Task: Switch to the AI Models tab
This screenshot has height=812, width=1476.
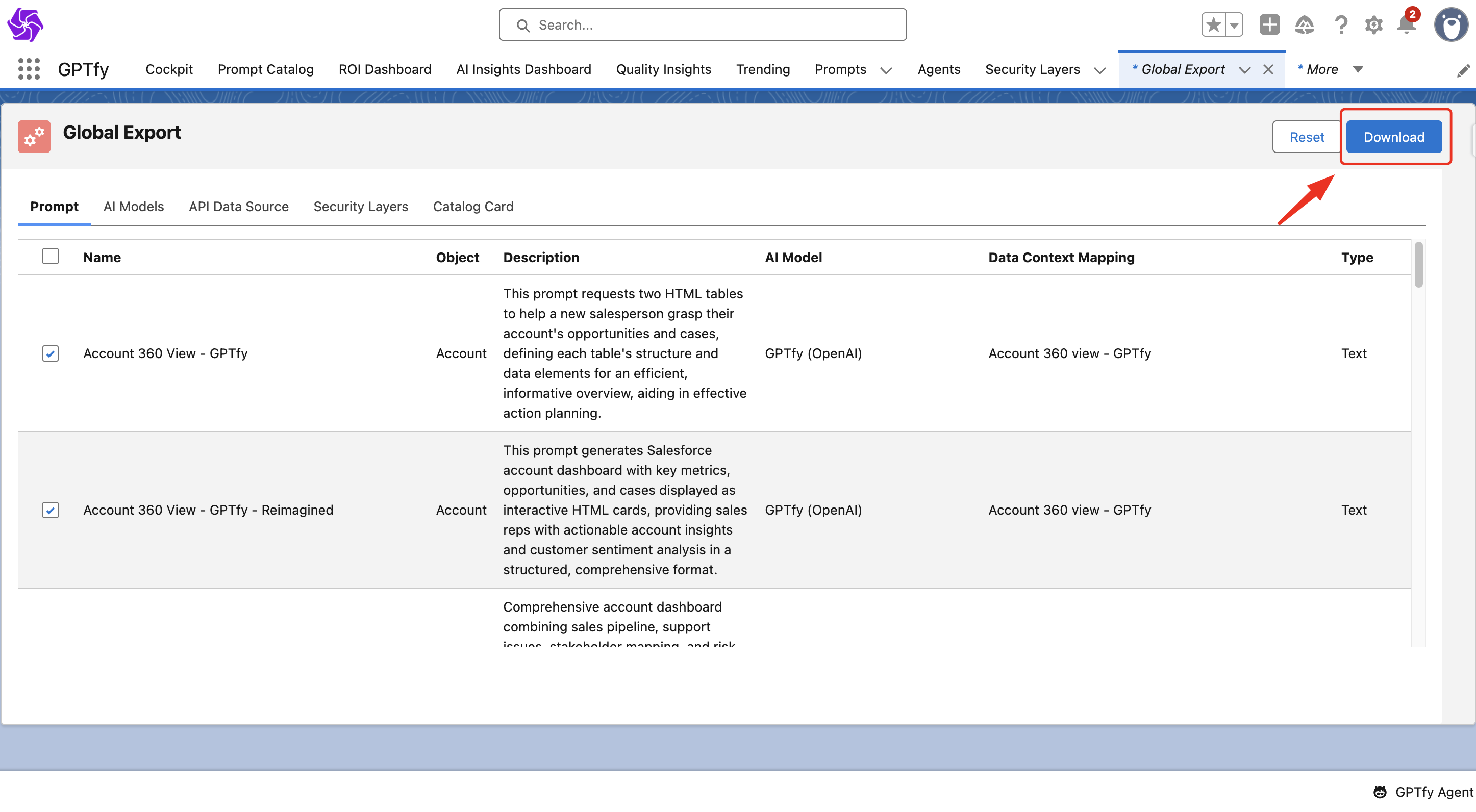Action: click(x=134, y=206)
